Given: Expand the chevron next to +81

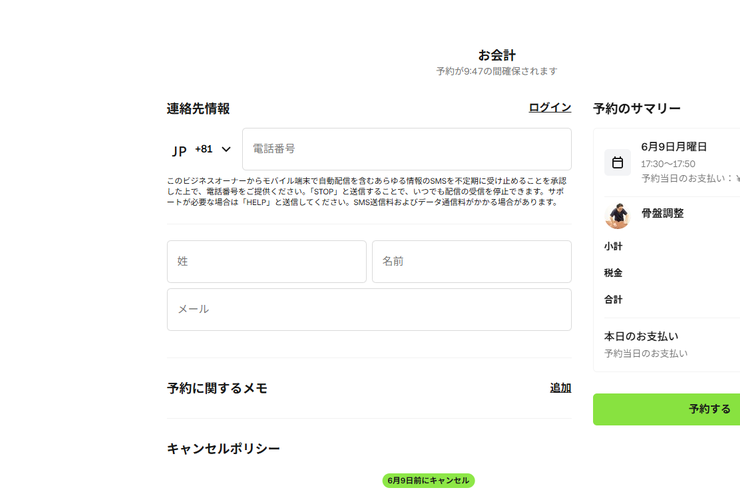Looking at the screenshot, I should click(x=226, y=150).
